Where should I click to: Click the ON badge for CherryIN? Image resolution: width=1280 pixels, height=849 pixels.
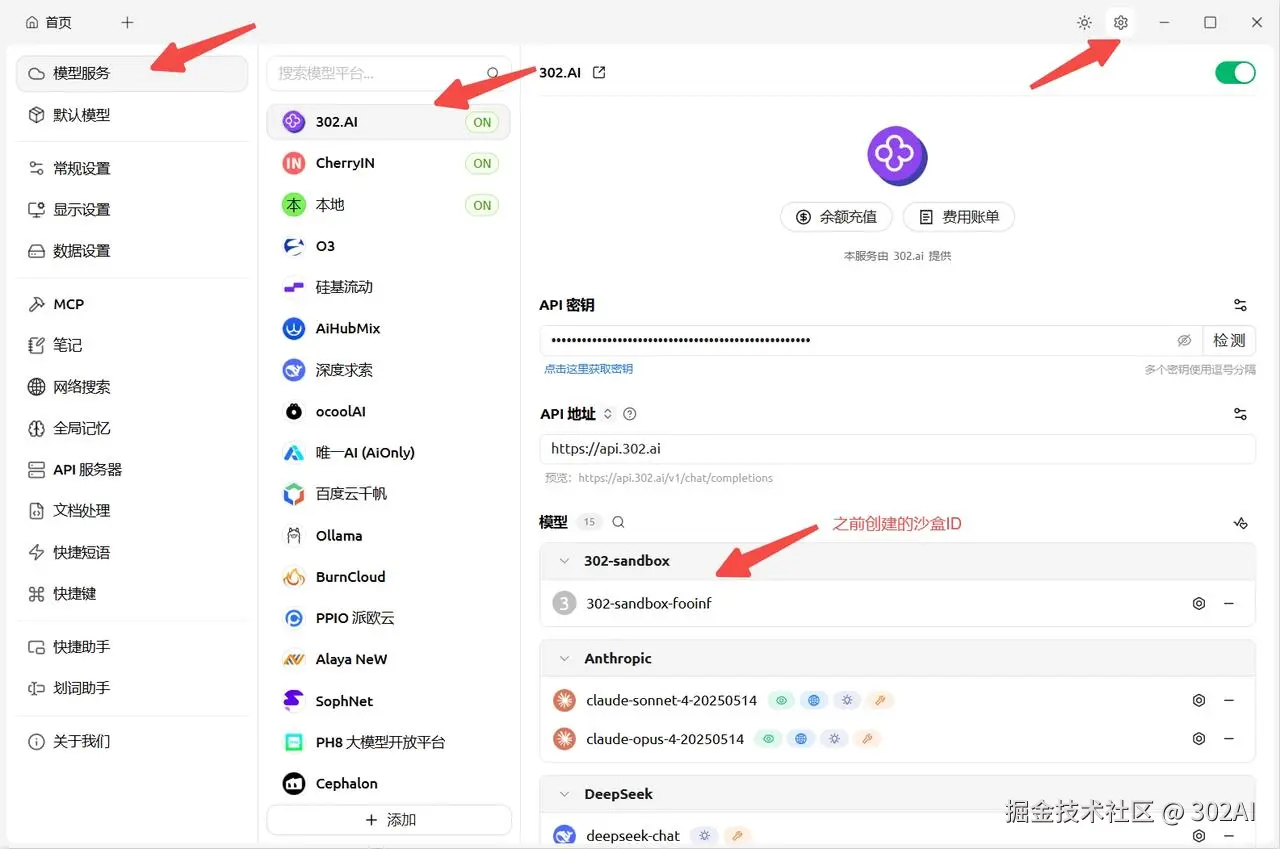[x=482, y=163]
